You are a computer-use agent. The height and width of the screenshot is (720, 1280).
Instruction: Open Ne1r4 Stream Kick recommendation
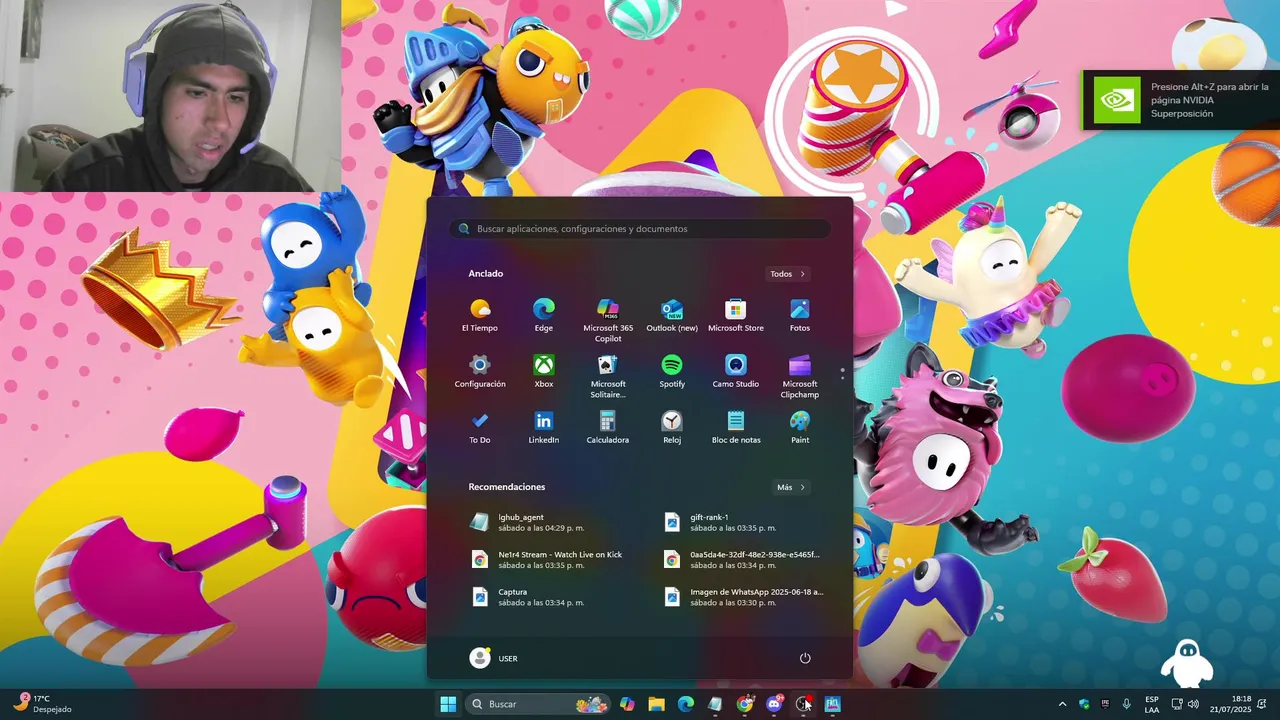(545, 559)
